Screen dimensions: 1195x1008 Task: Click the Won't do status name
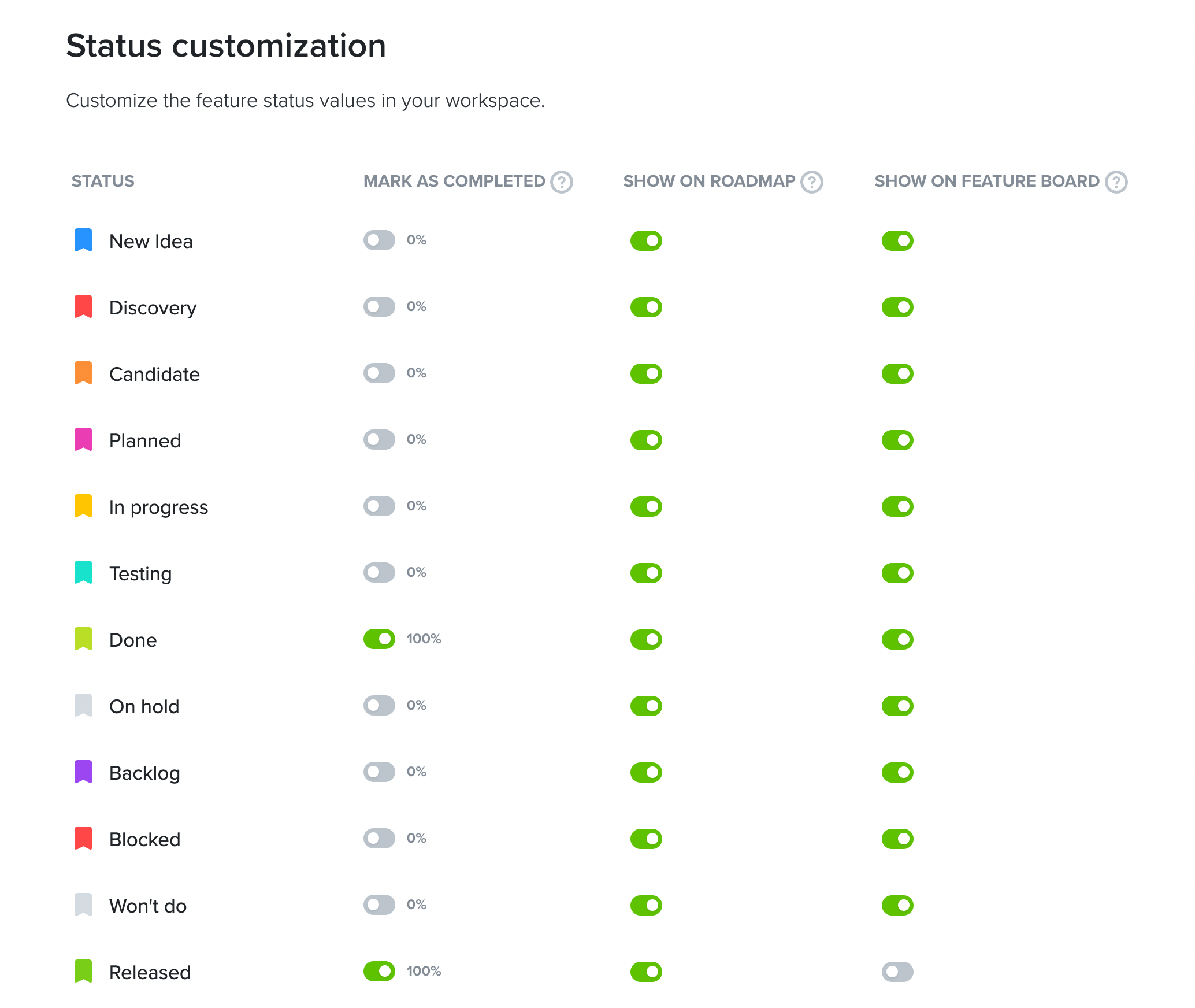point(148,906)
